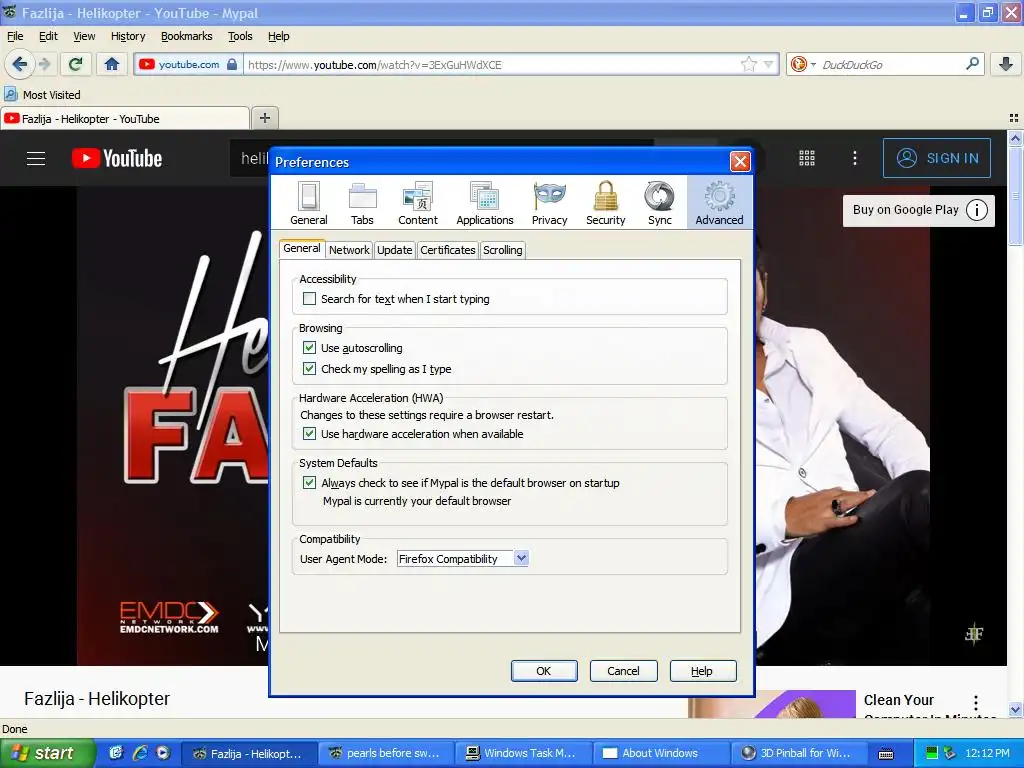The height and width of the screenshot is (768, 1024).
Task: Click the page vertical scrollbar down arrow
Action: [x=1015, y=709]
